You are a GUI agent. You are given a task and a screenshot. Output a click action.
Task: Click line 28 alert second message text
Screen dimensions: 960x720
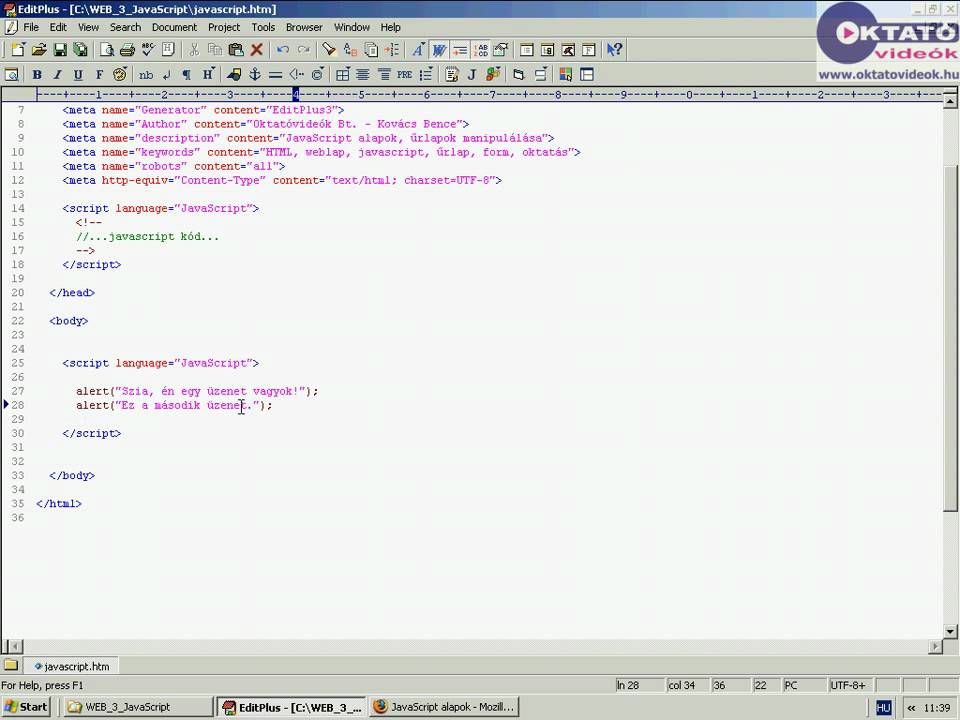pos(174,405)
